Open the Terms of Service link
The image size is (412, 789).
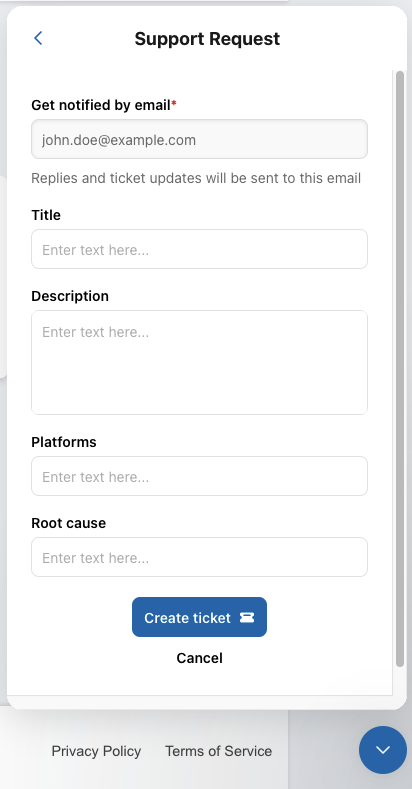[x=218, y=751]
